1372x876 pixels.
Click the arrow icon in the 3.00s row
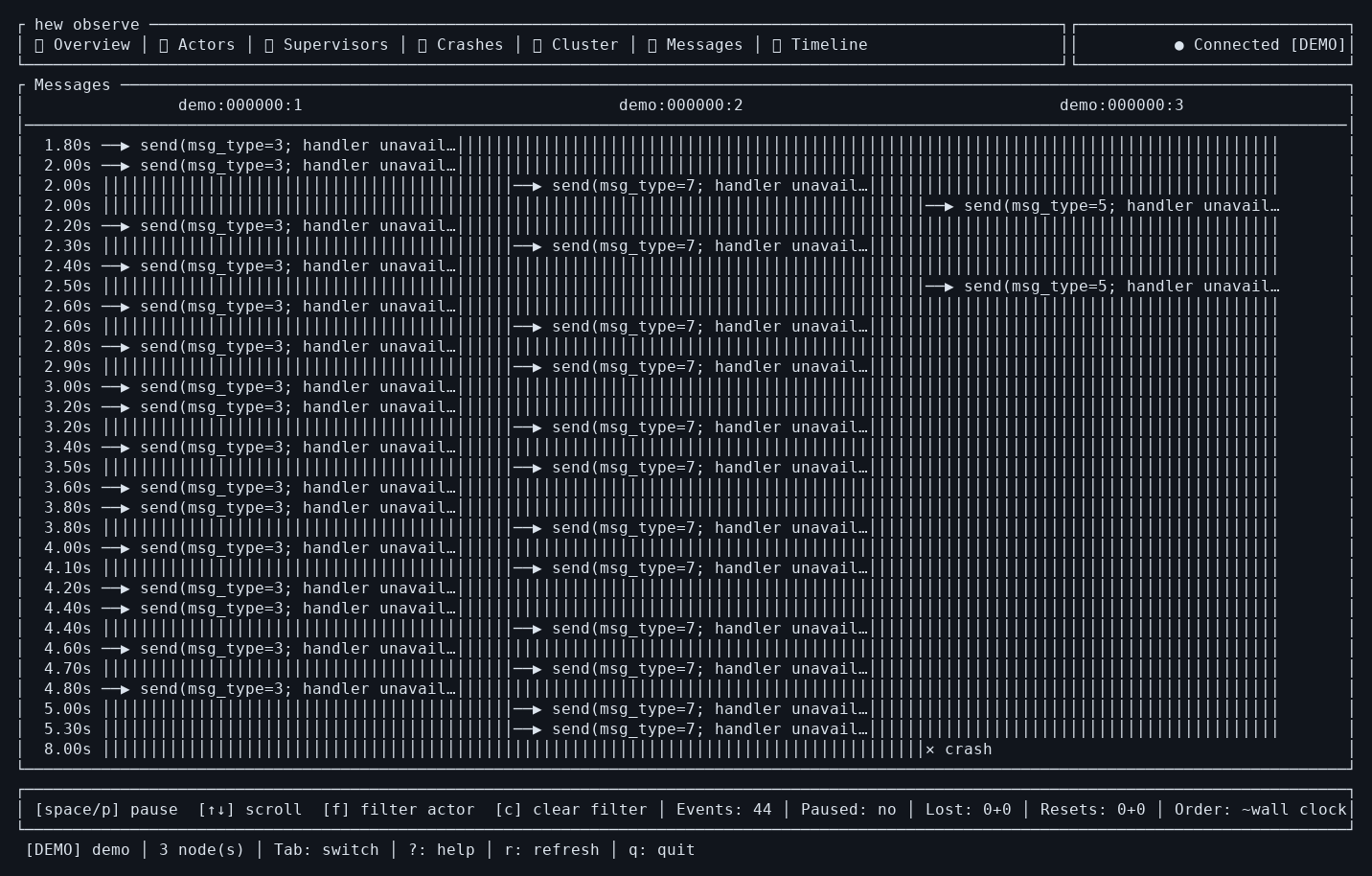(116, 387)
